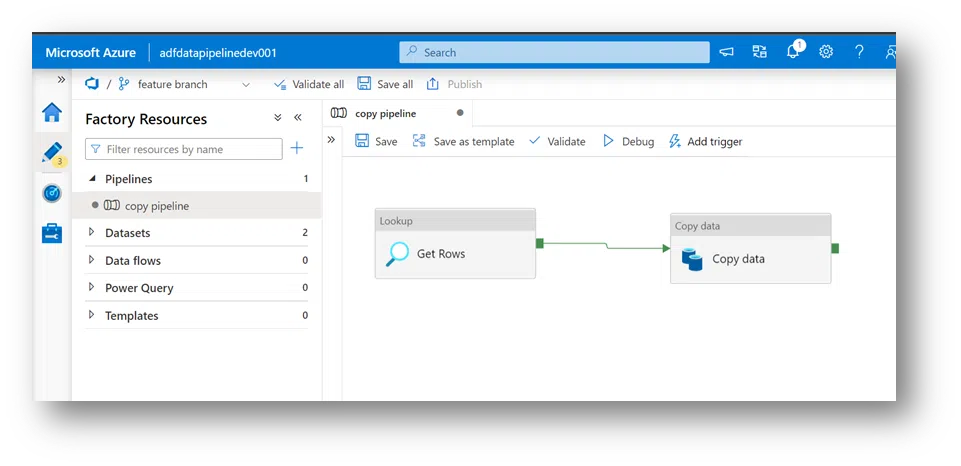
Task: Open the notifications bell icon
Action: 793,52
